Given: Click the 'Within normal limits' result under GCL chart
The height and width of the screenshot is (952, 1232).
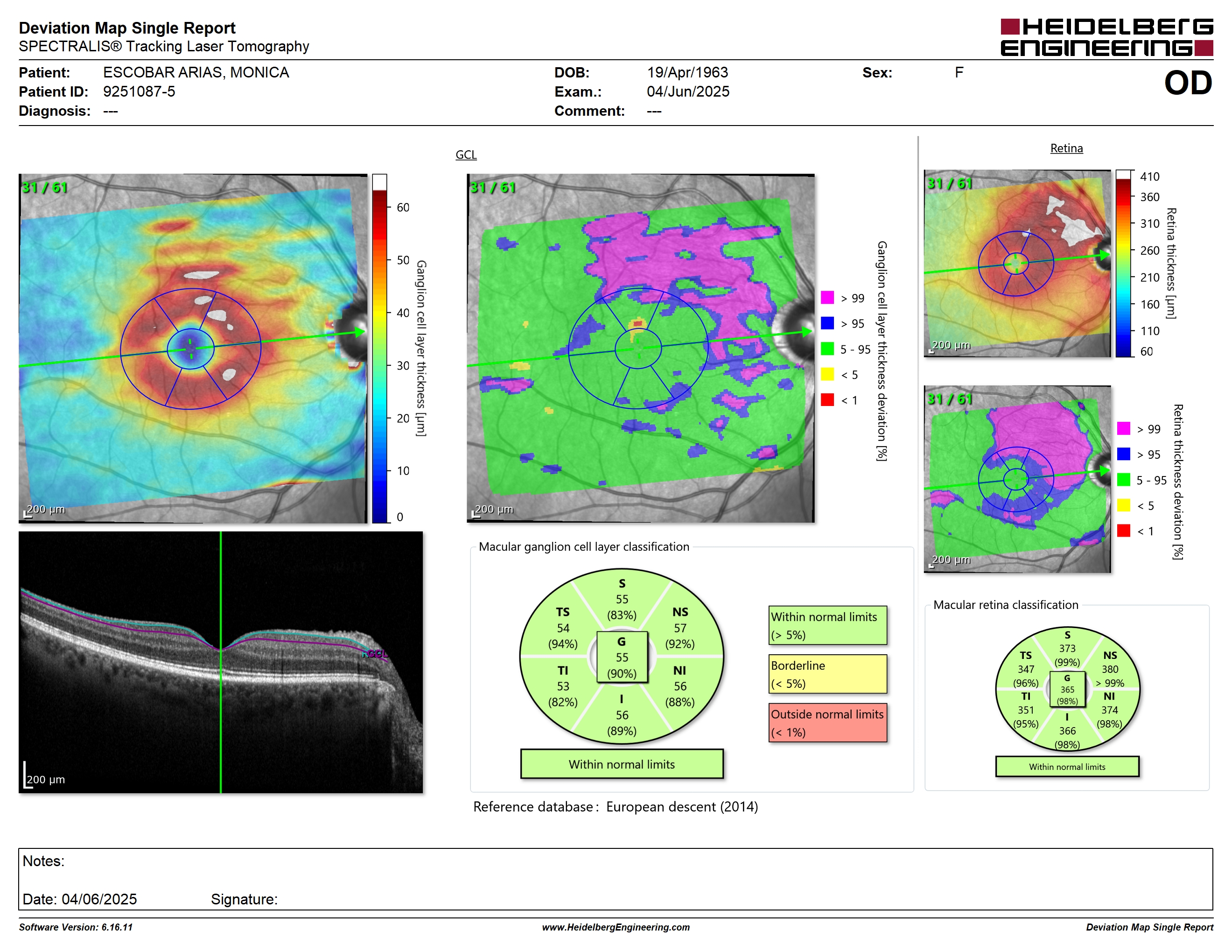Looking at the screenshot, I should [x=622, y=764].
